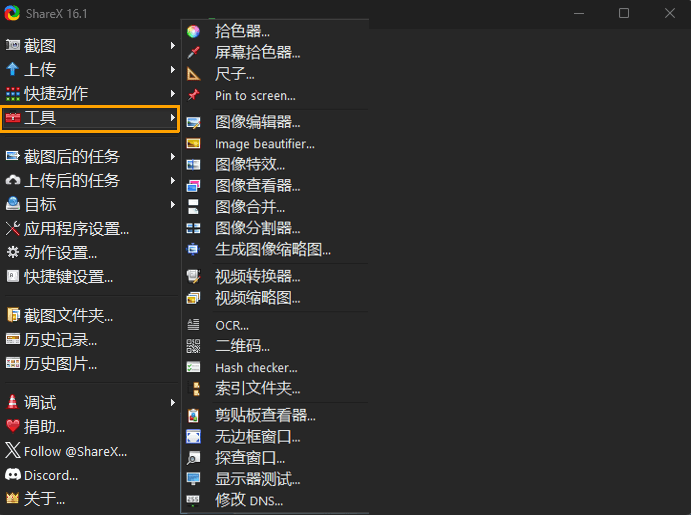
Task: Click the QR code icon for 二维码
Action: pyautogui.click(x=193, y=346)
